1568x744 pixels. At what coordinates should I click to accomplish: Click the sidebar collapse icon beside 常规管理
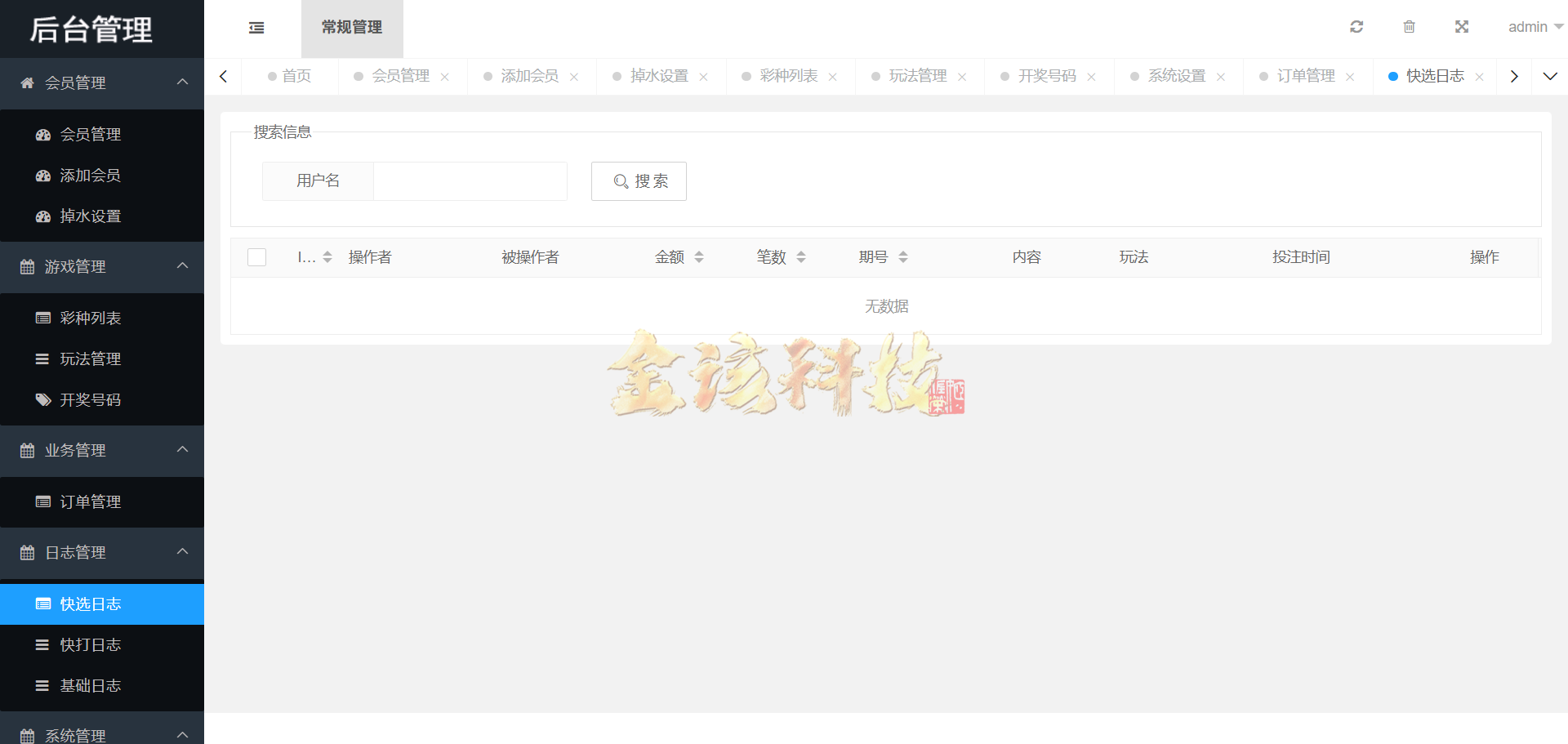(256, 27)
